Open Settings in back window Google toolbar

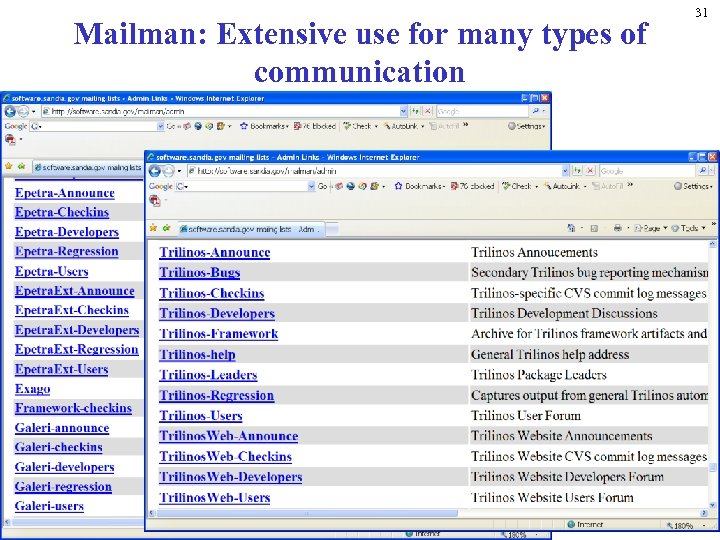(526, 126)
